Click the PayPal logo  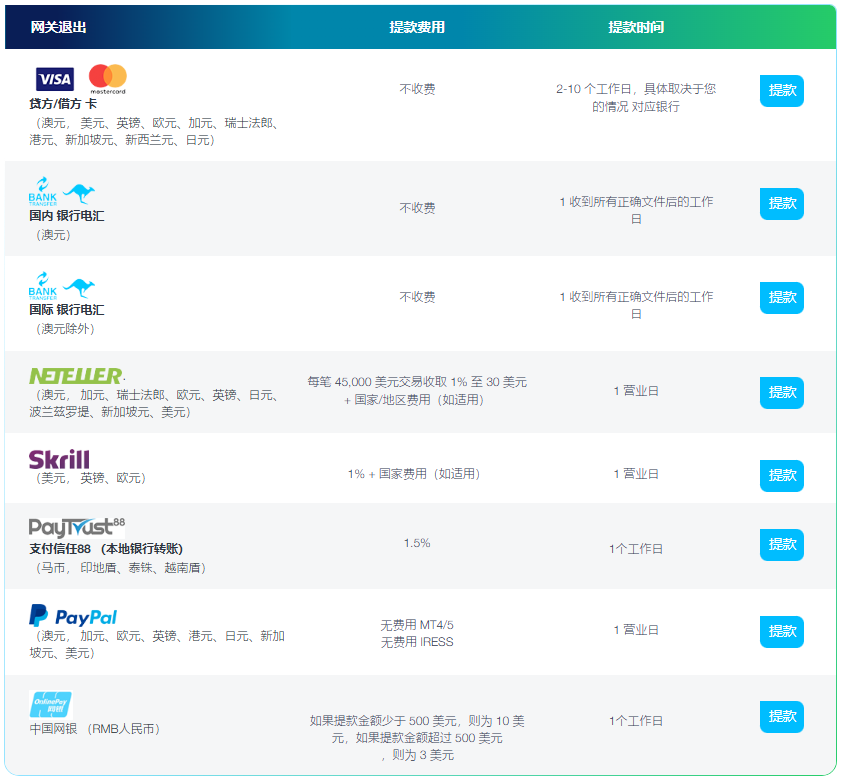pyautogui.click(x=73, y=616)
